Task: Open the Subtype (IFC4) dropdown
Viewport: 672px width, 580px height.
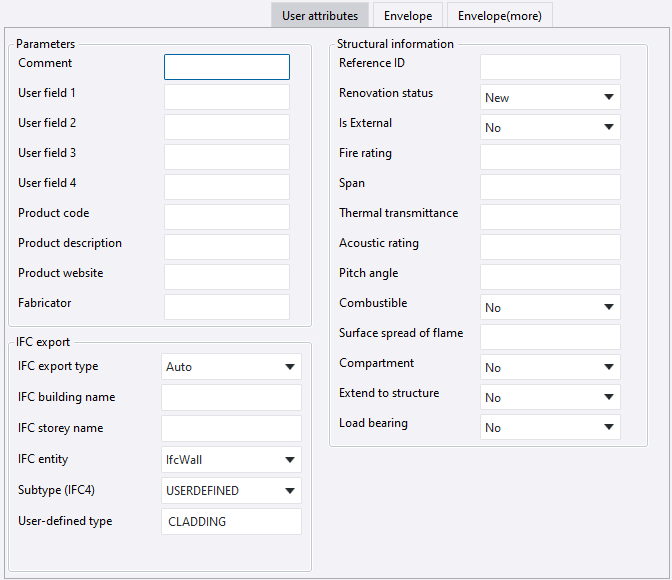Action: click(x=231, y=491)
